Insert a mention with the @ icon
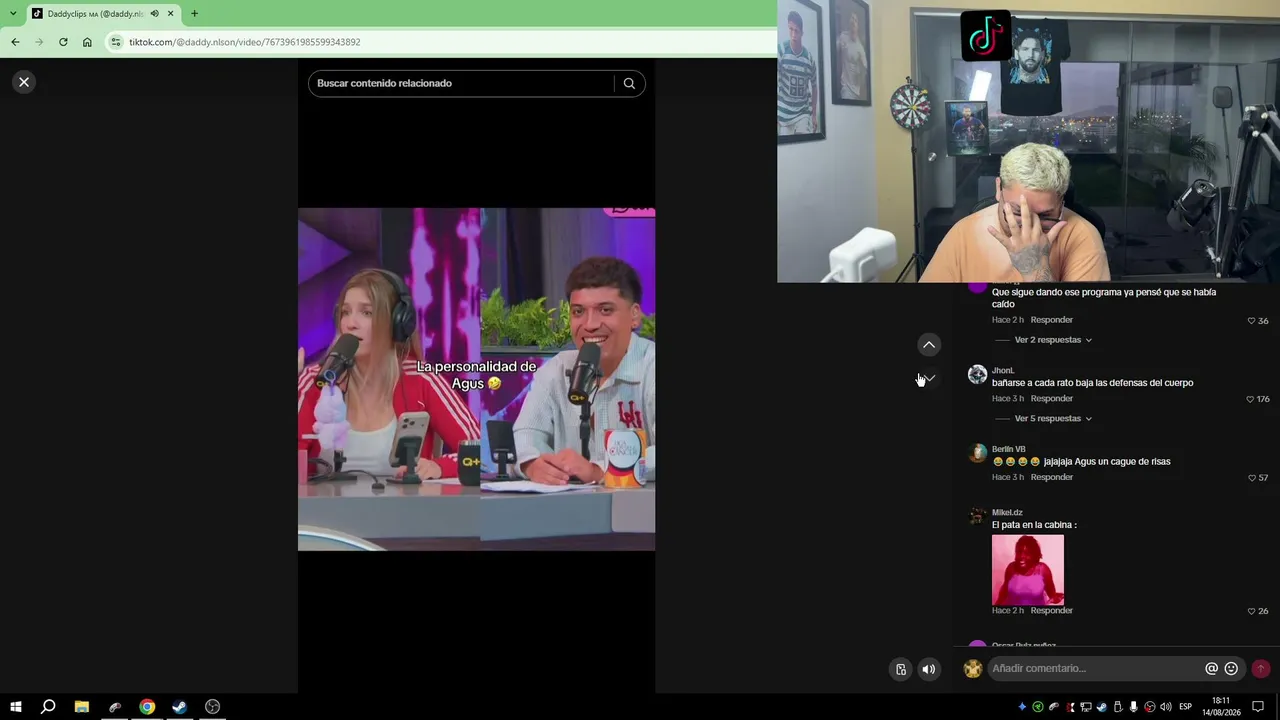This screenshot has height=720, width=1280. (x=1211, y=669)
